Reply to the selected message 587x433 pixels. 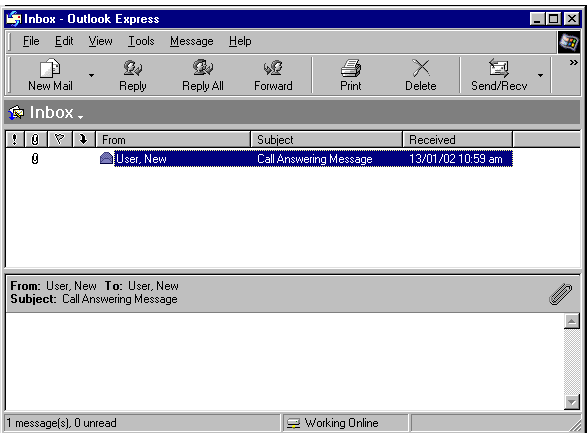tap(133, 75)
